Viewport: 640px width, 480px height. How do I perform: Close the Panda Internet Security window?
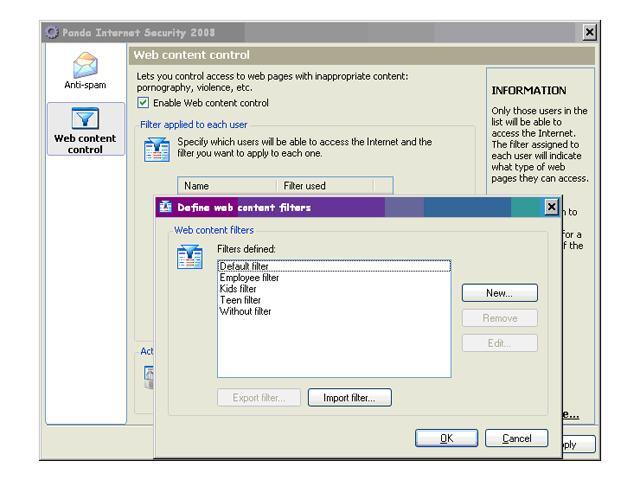coord(589,32)
